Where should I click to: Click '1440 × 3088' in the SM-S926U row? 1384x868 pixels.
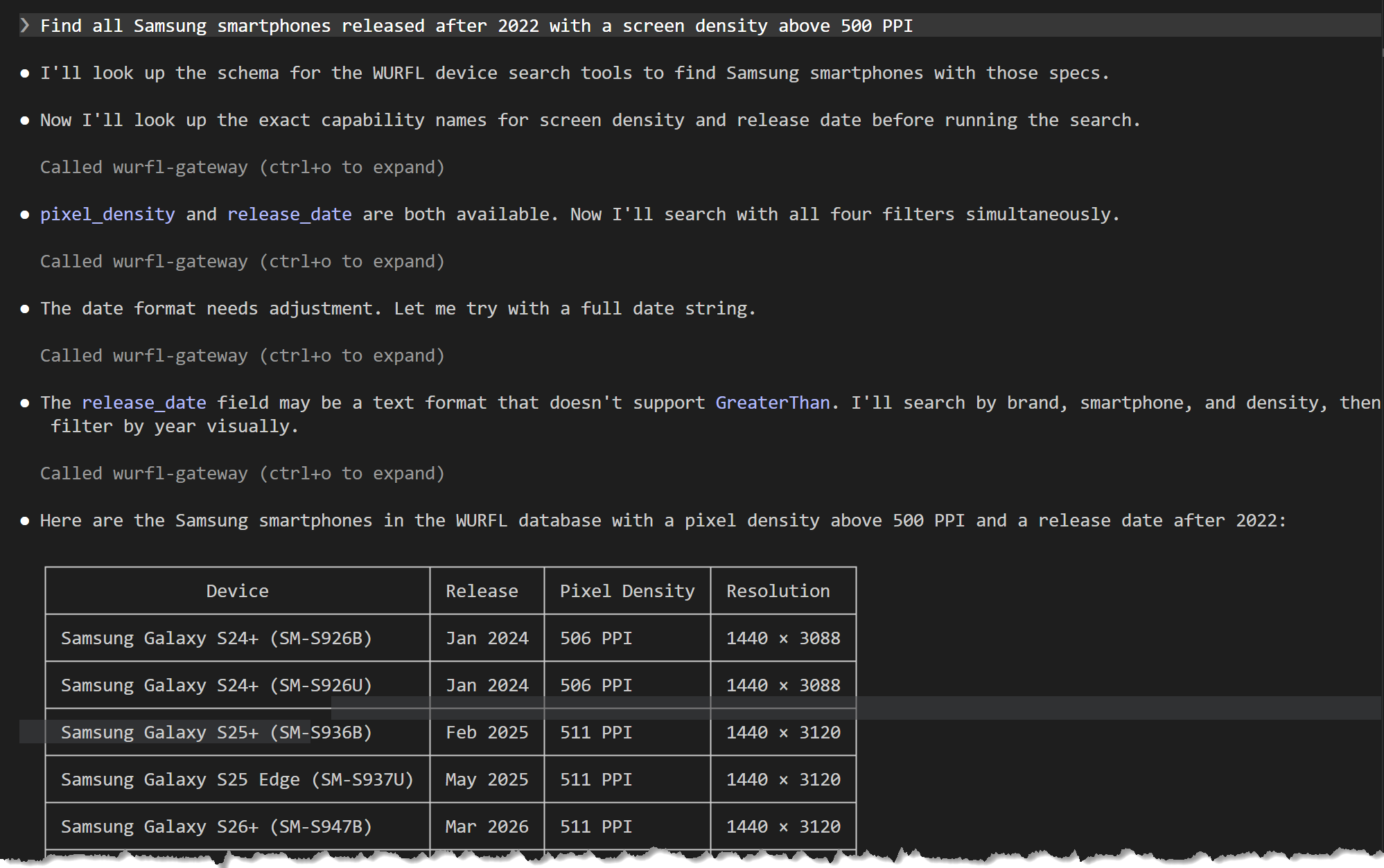(783, 685)
